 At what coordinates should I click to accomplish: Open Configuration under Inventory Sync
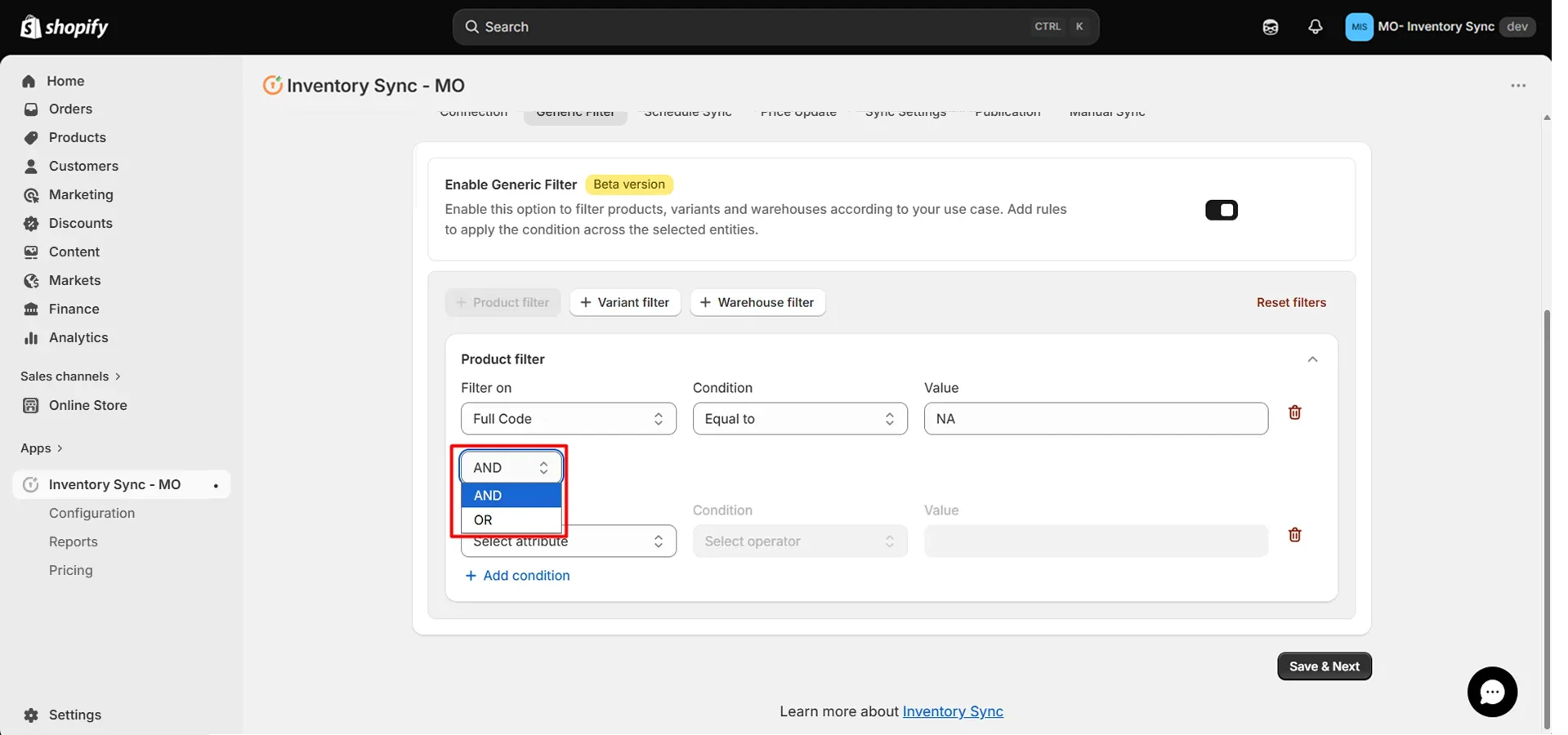click(x=92, y=514)
